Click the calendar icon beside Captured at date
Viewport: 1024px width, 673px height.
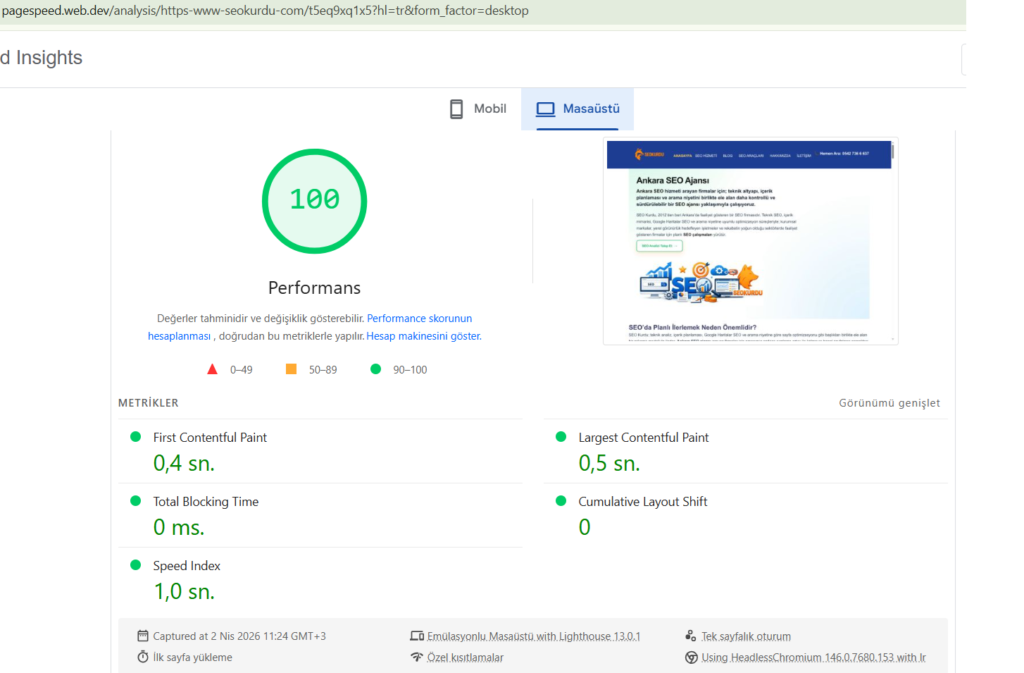143,636
